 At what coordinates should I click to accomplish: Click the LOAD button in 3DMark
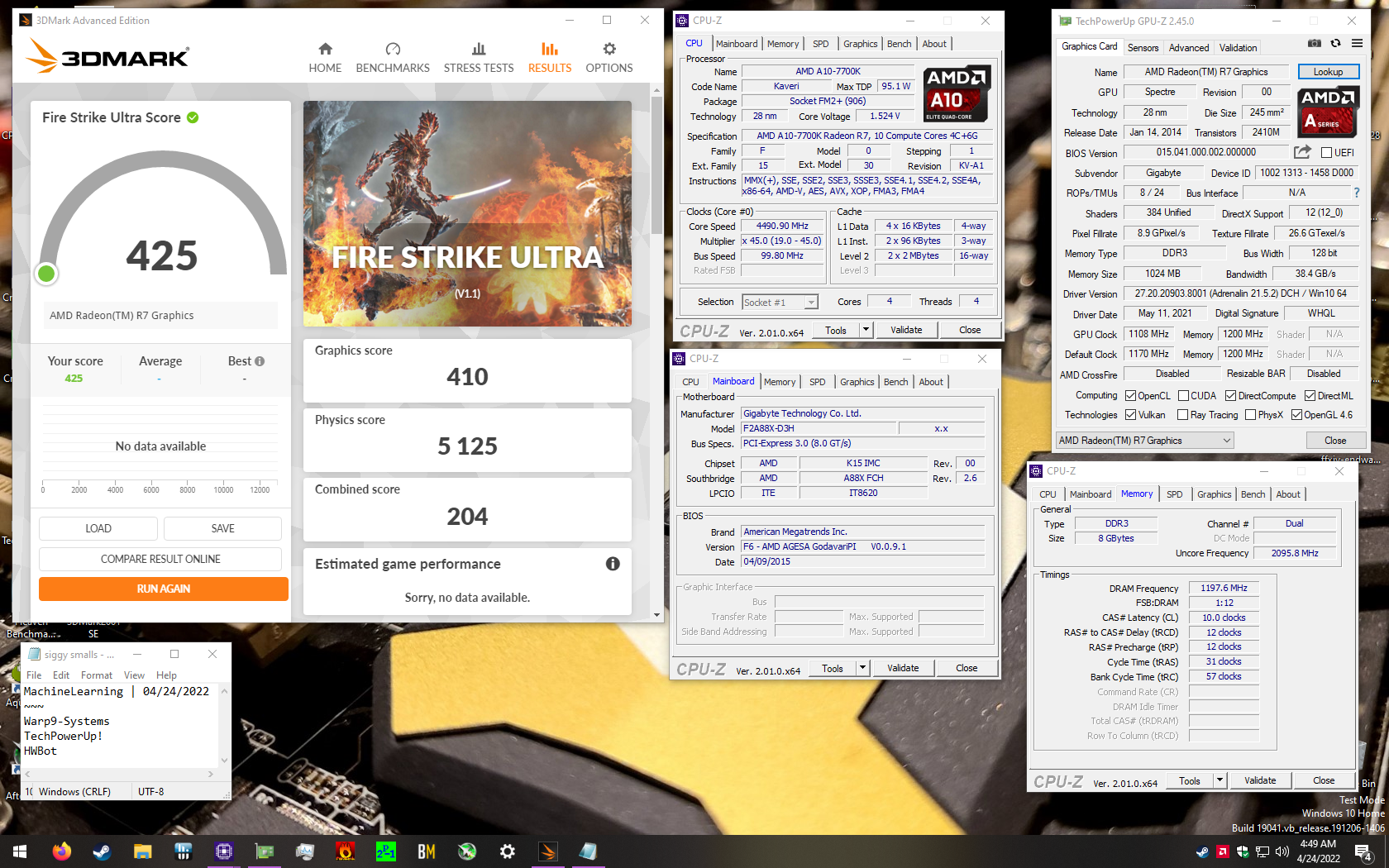[x=98, y=528]
